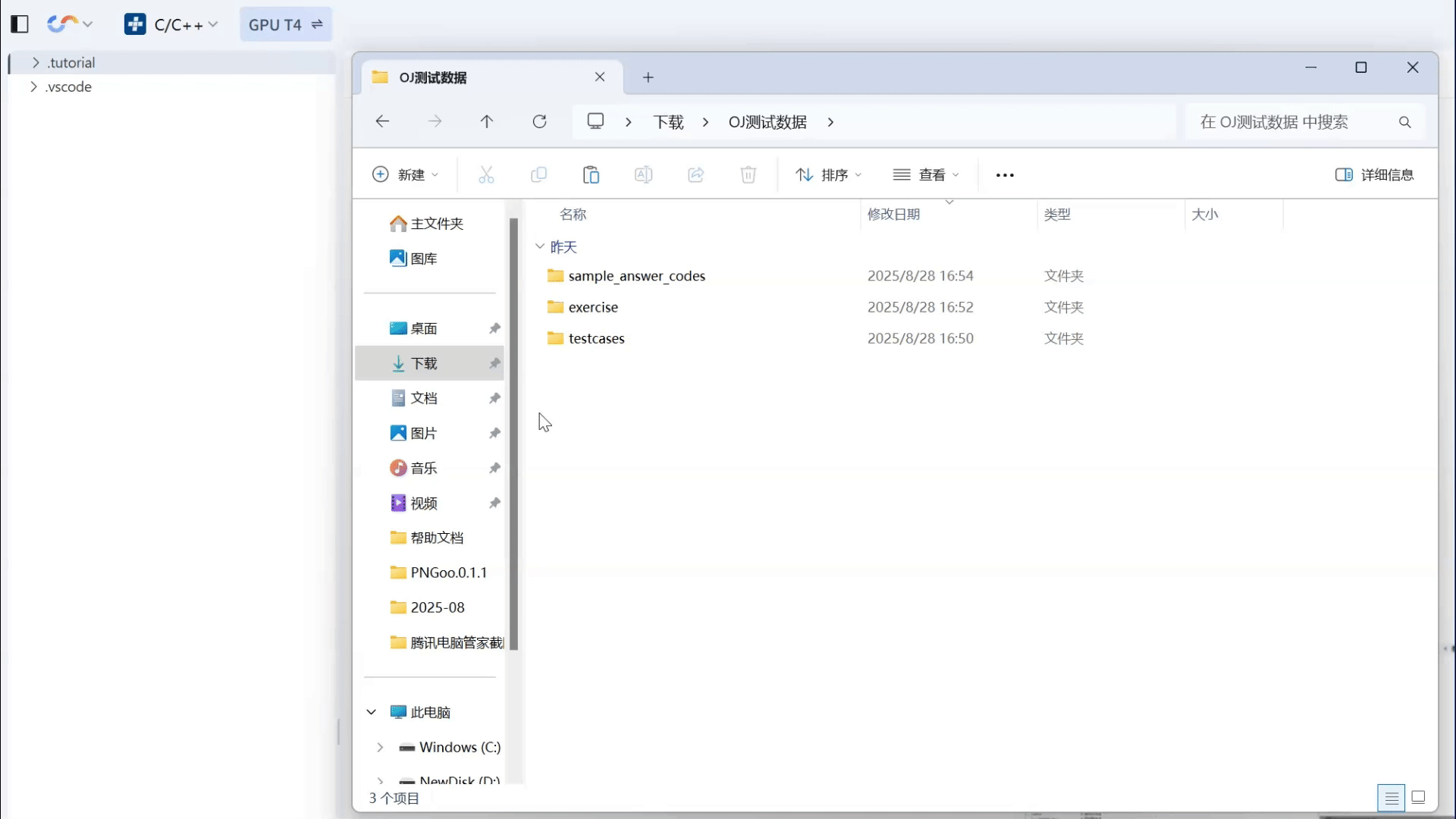
Task: Open the Sort dropdown menu
Action: 828,175
